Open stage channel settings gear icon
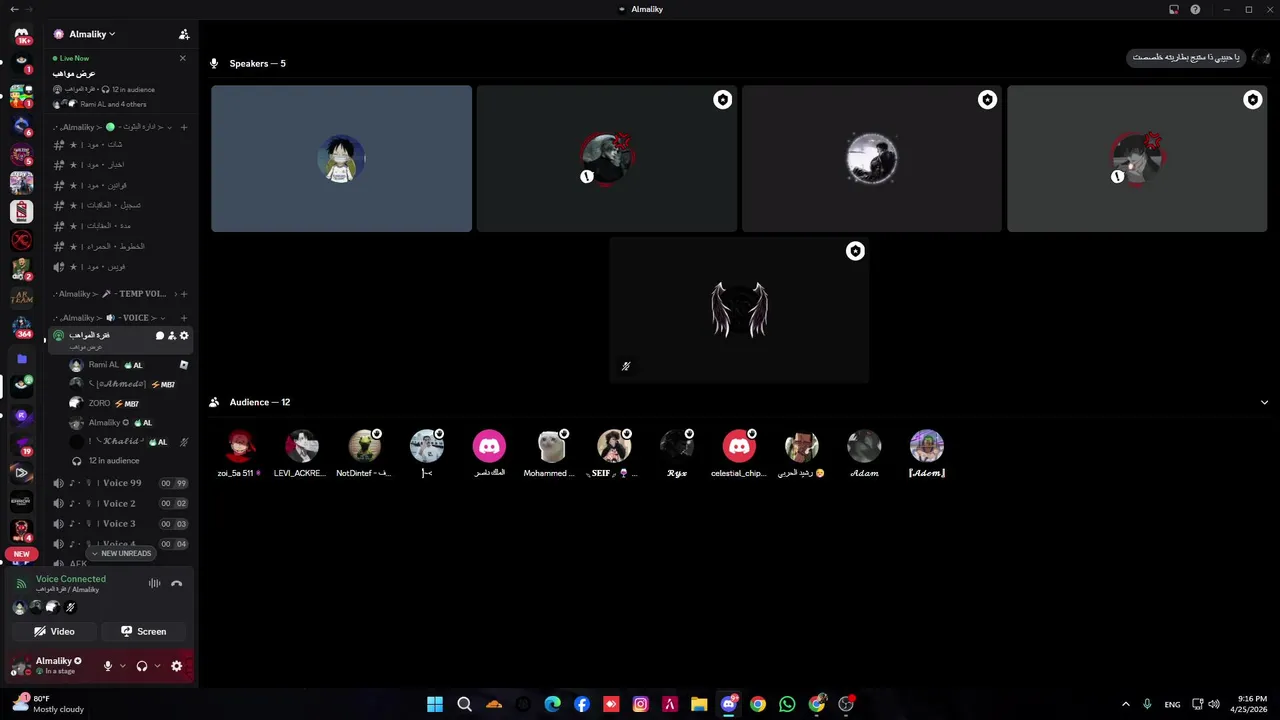The image size is (1280, 720). pos(184,336)
